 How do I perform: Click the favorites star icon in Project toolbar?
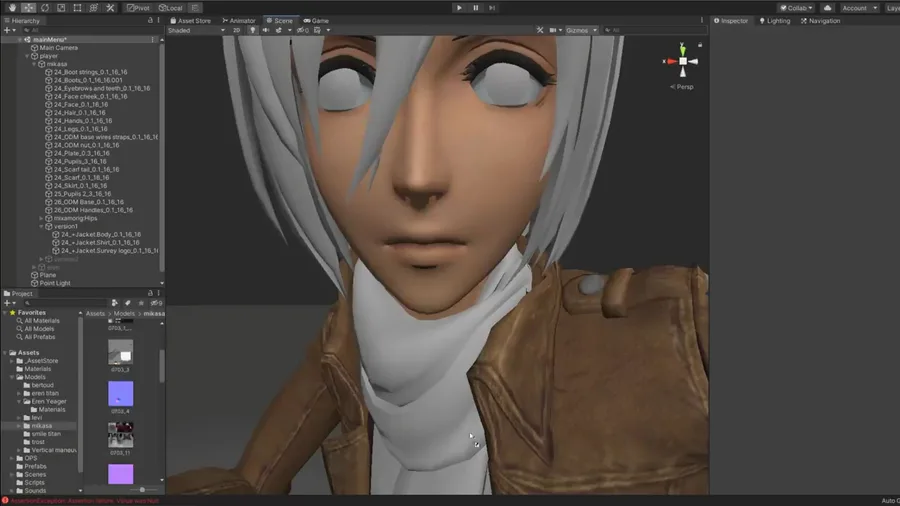click(141, 303)
